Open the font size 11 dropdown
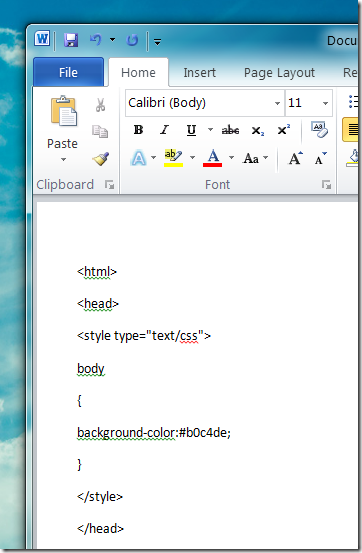362x553 pixels. [x=325, y=103]
